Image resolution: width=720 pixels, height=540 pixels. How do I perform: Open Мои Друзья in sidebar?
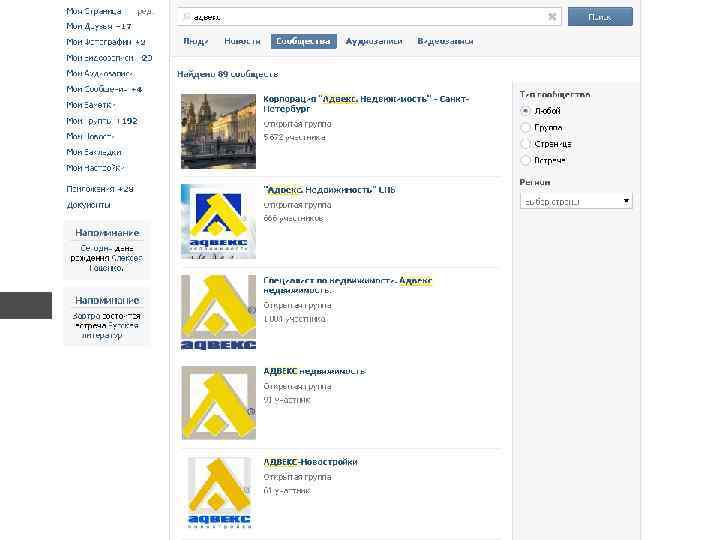99,26
